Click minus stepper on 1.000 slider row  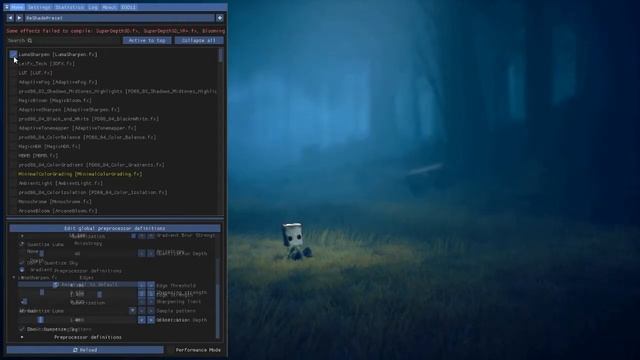(142, 320)
